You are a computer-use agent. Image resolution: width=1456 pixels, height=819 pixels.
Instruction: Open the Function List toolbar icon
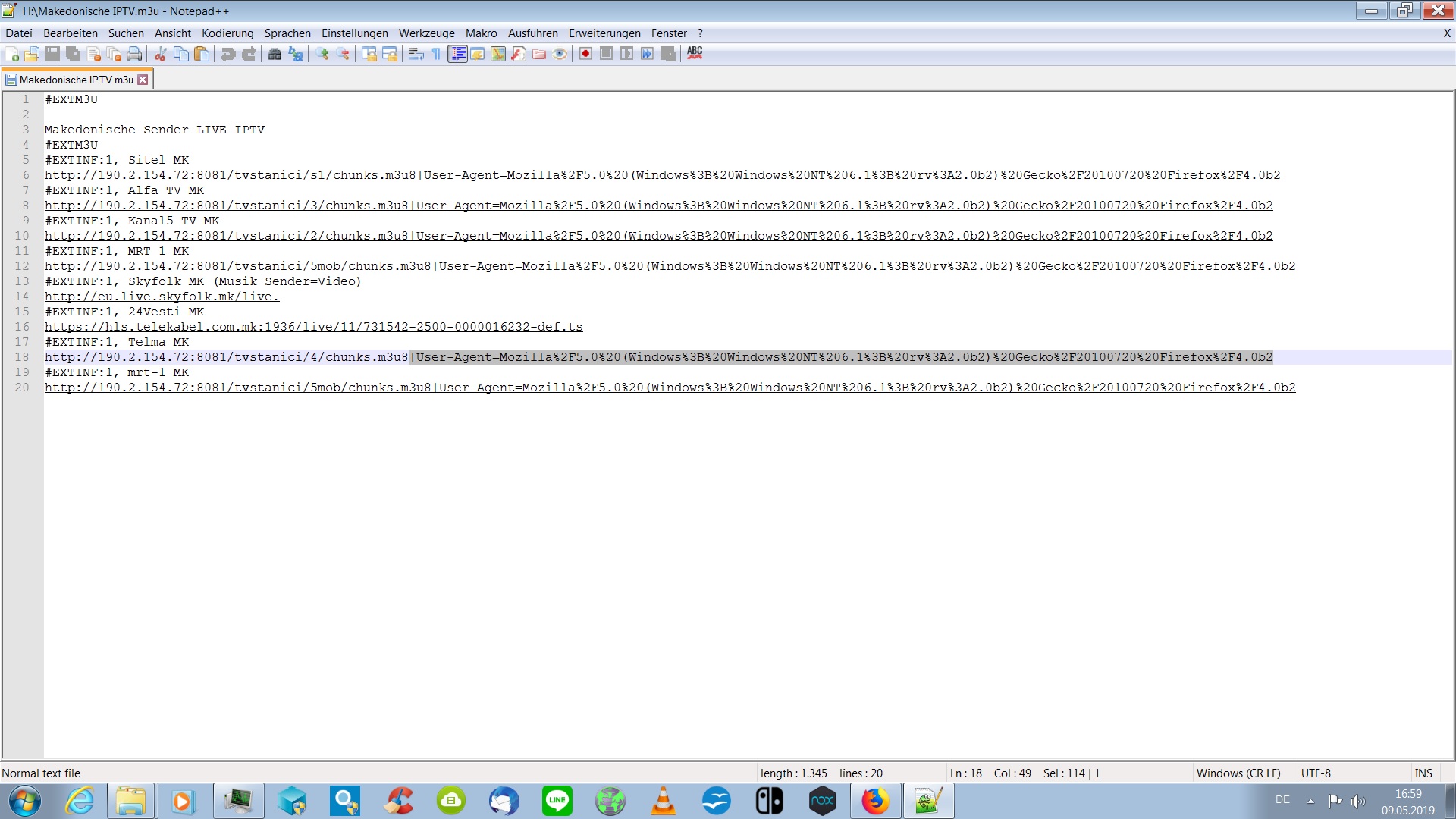click(519, 54)
